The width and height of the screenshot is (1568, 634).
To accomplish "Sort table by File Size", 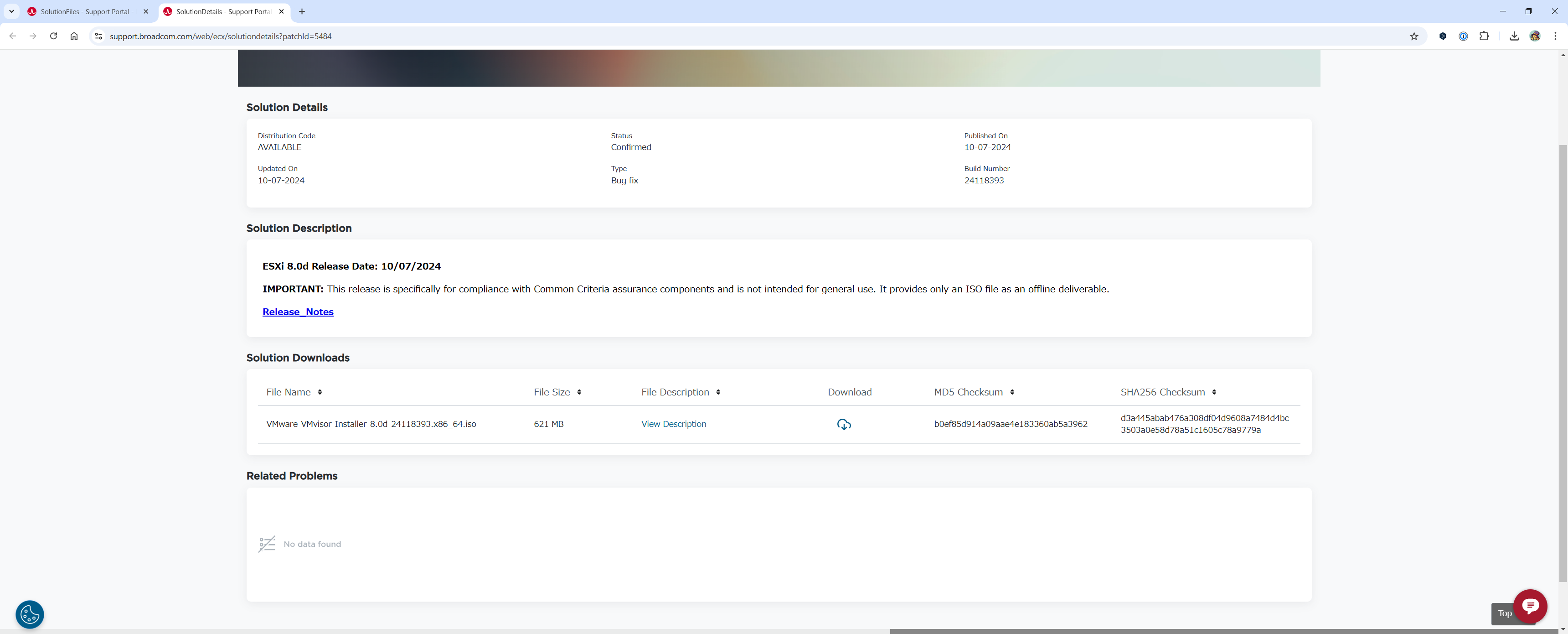I will click(x=579, y=392).
